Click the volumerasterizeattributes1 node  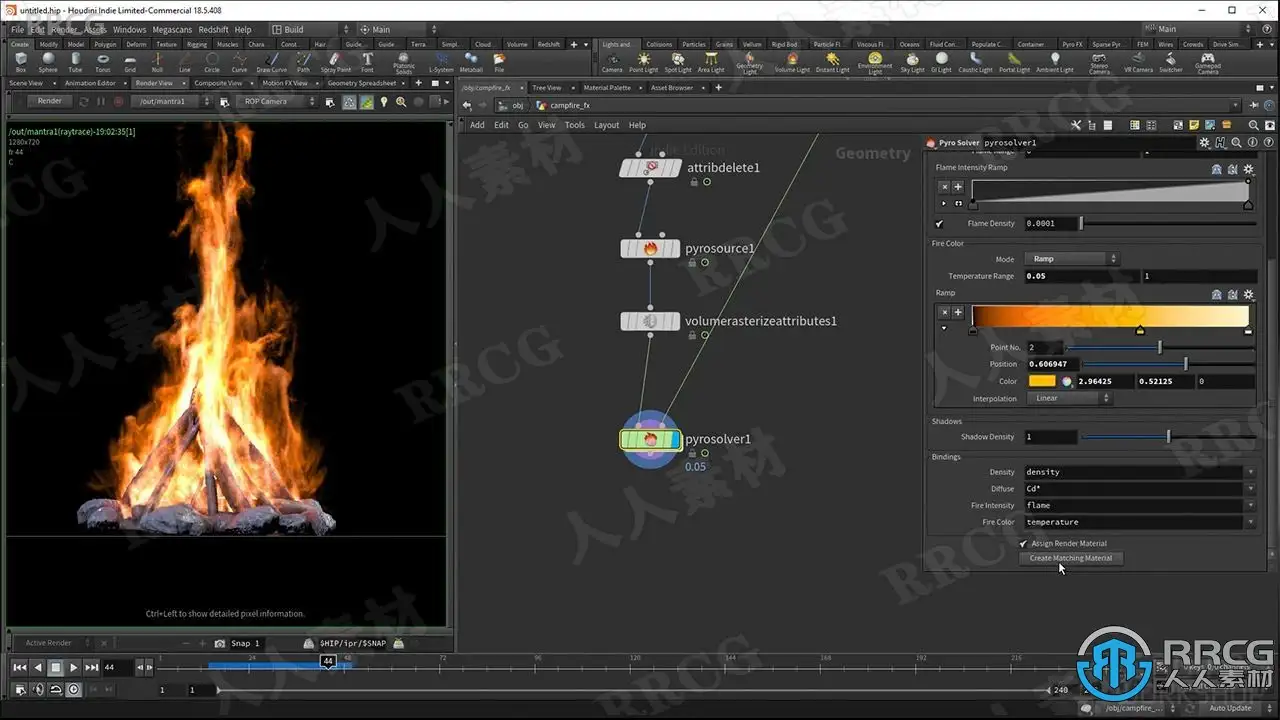pos(650,321)
